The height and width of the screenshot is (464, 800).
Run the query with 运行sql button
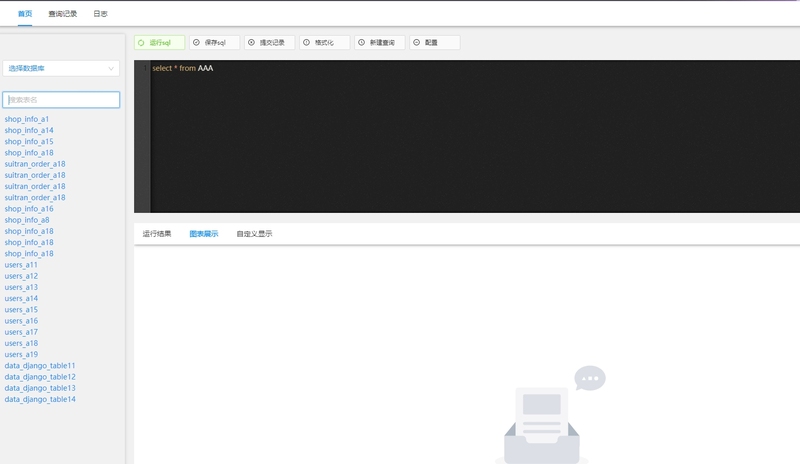[159, 42]
